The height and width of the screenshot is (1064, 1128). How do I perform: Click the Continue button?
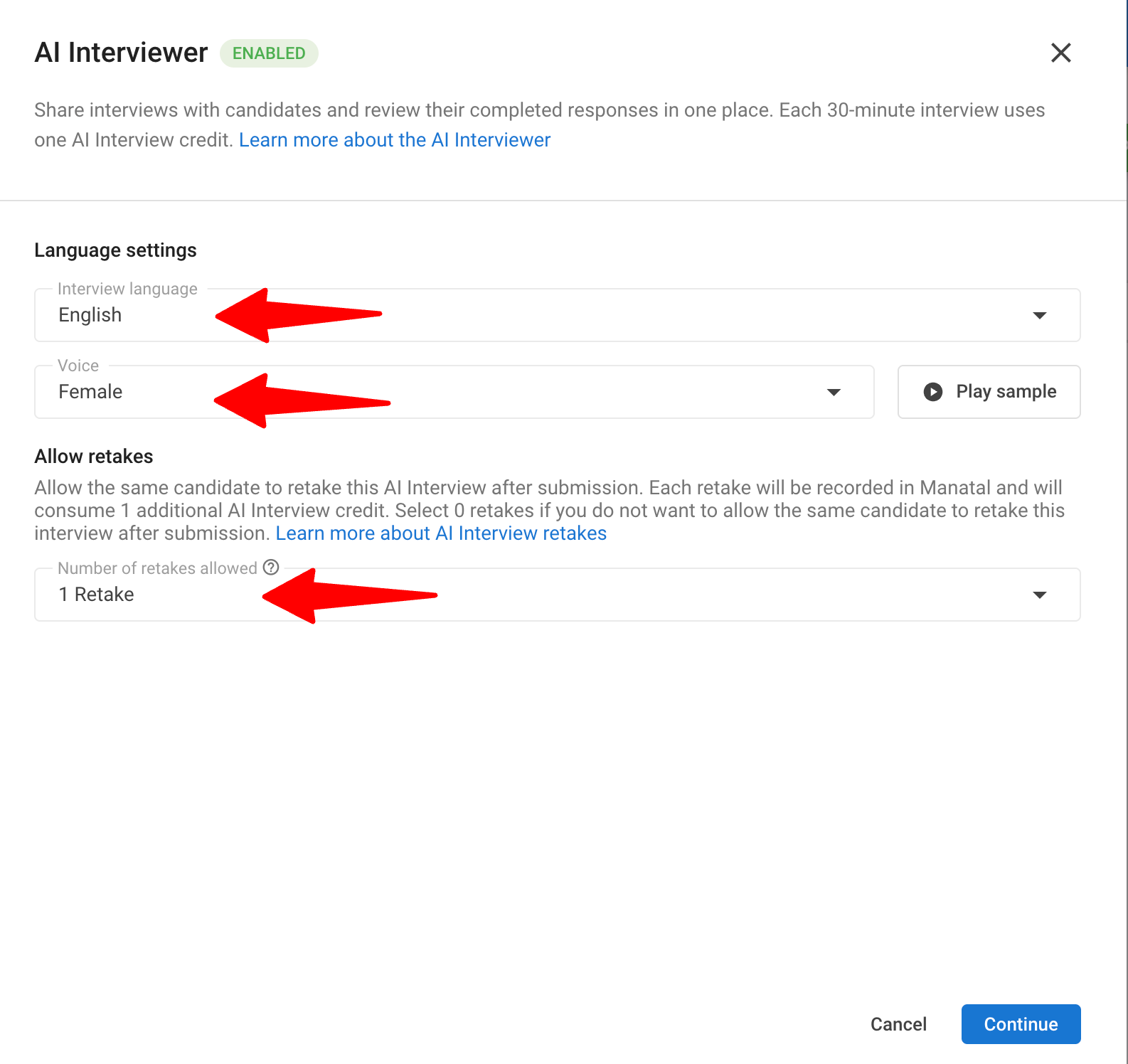[x=1021, y=1024]
